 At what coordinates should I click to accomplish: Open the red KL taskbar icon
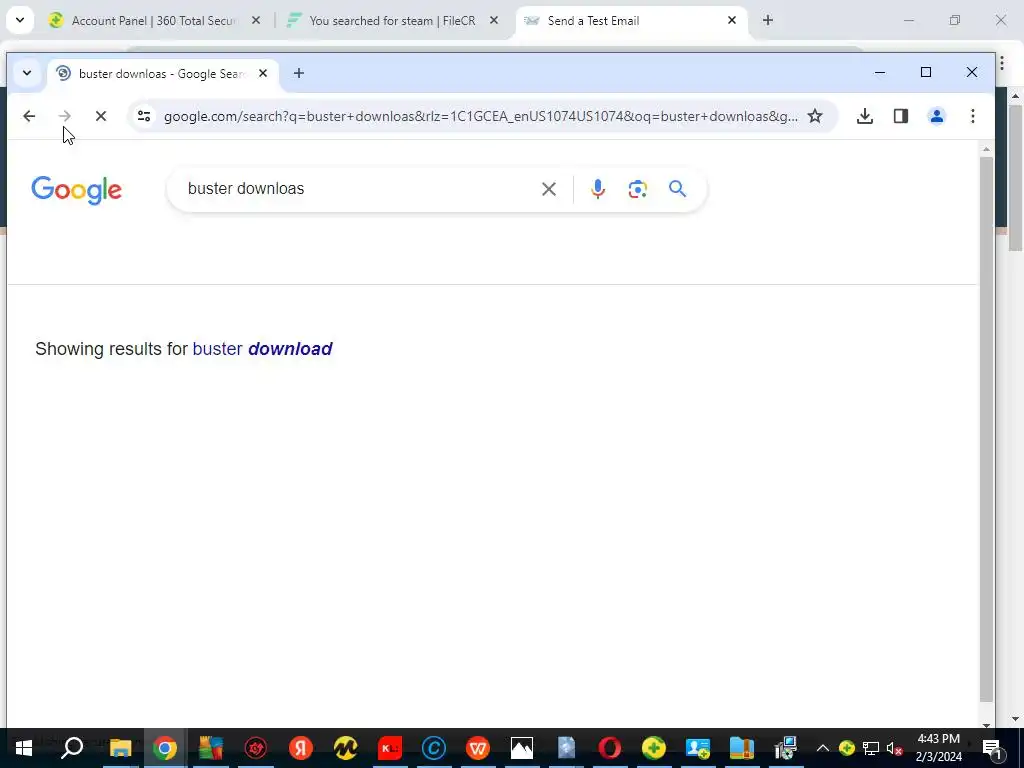[x=390, y=748]
